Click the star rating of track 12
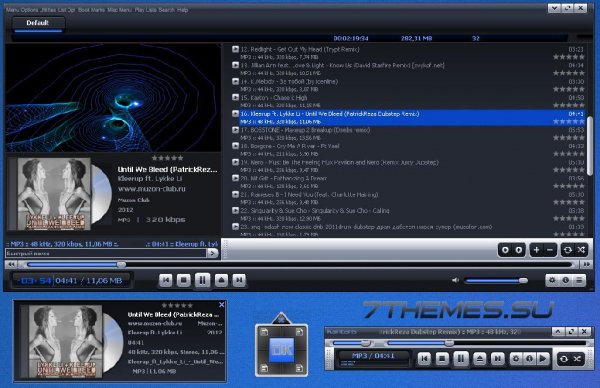Screen dimensions: 600x388 pyautogui.click(x=569, y=57)
